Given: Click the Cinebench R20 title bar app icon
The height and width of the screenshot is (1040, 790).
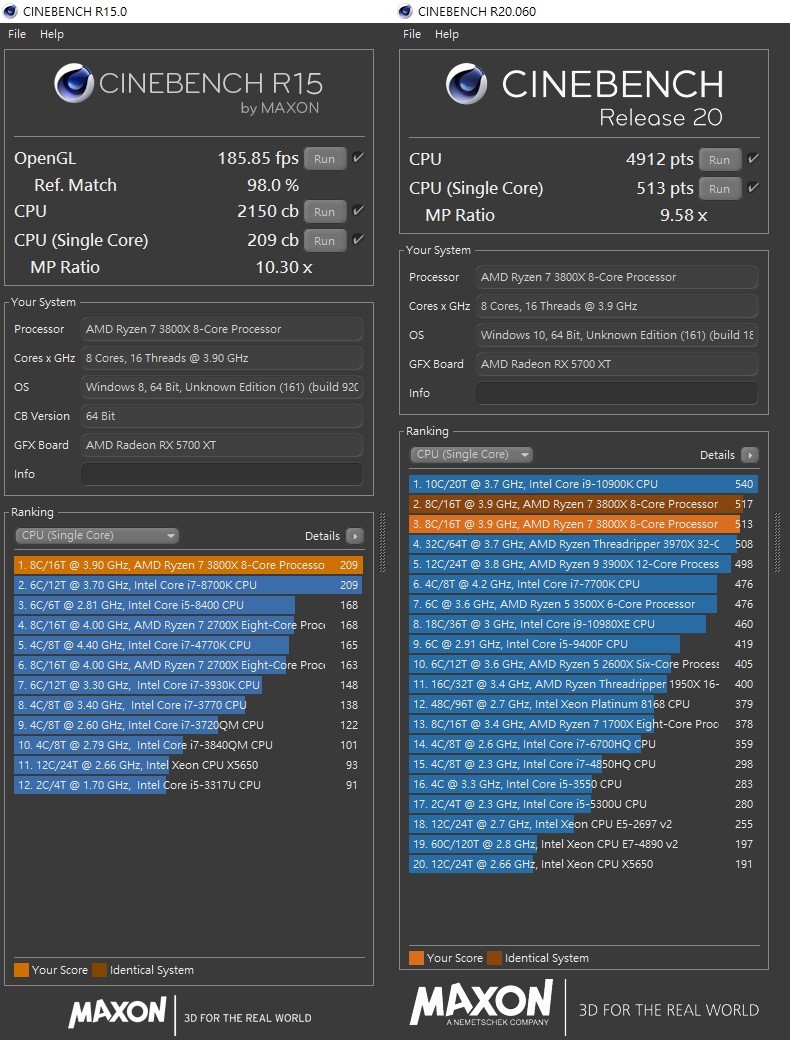Looking at the screenshot, I should point(405,11).
